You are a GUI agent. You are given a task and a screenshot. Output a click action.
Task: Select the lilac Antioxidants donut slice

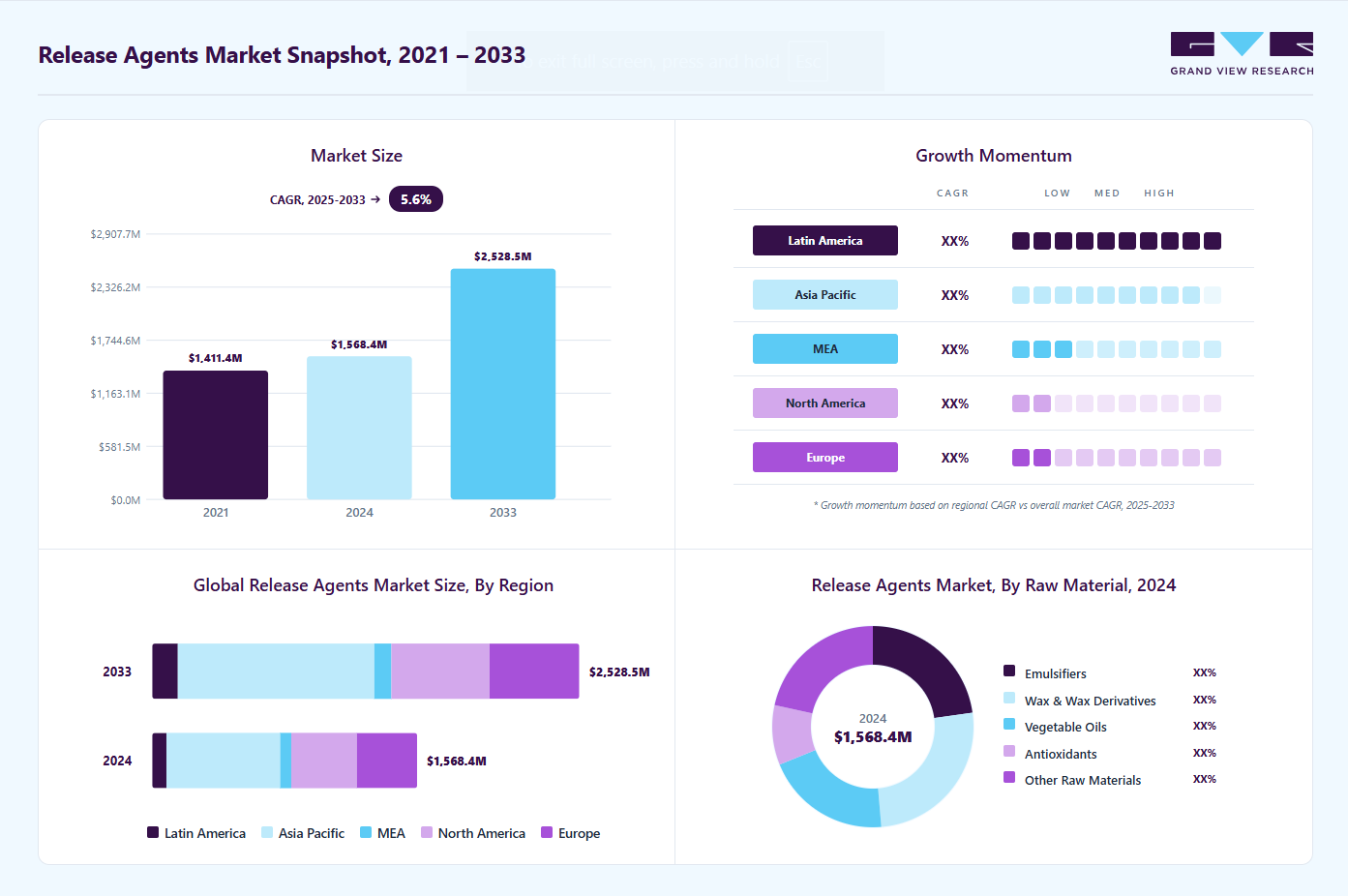[792, 734]
